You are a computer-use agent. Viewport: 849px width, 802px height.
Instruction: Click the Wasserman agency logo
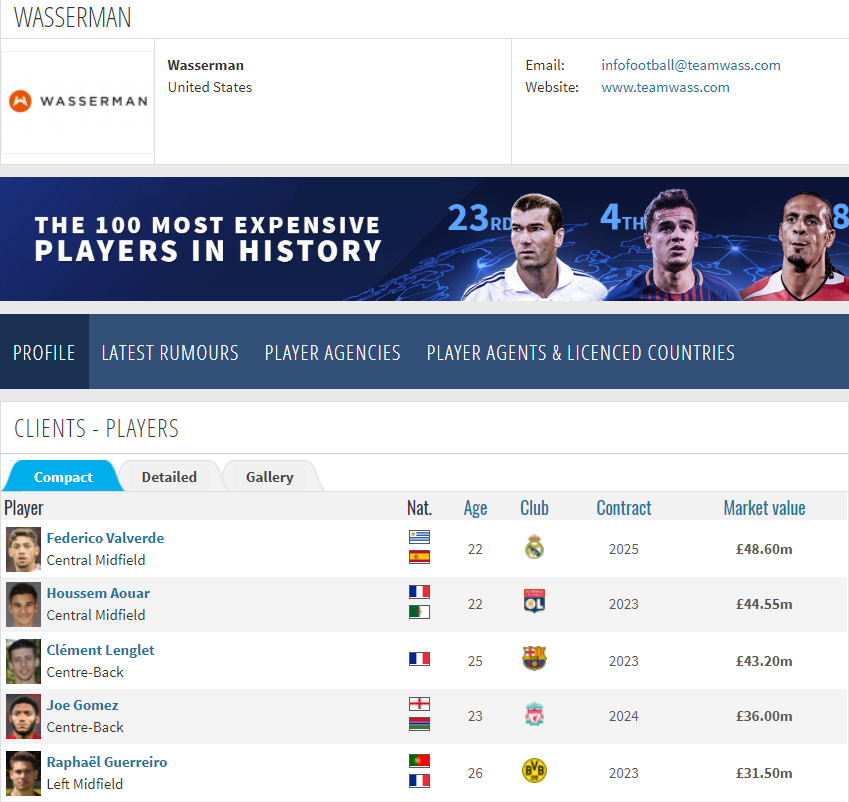pos(78,101)
